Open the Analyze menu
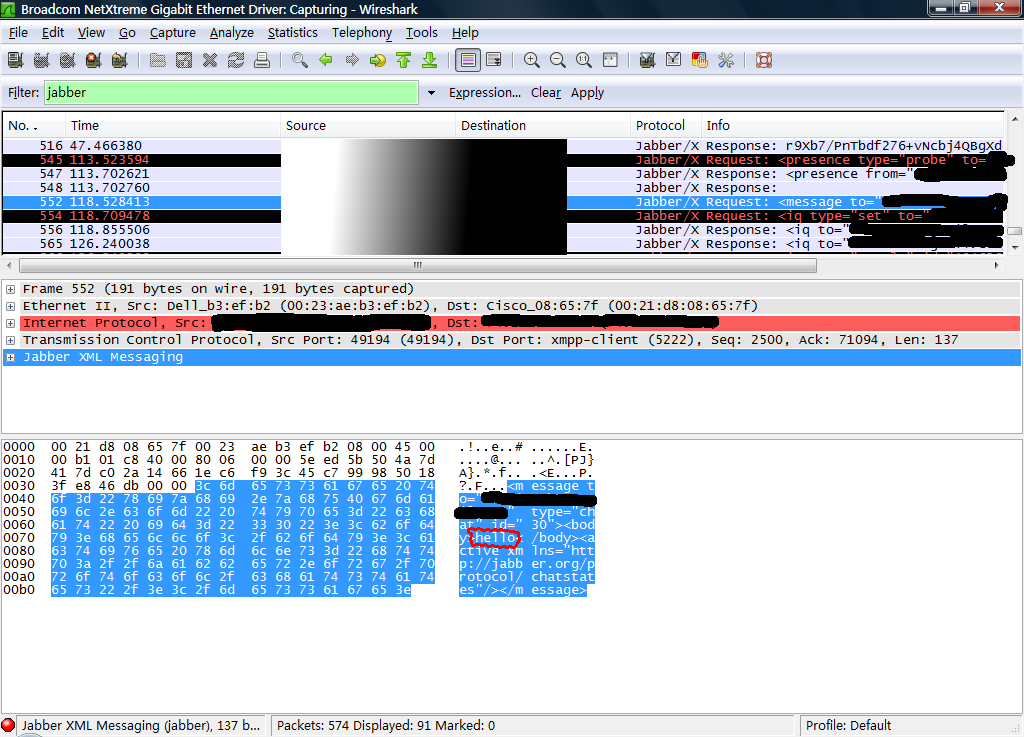This screenshot has width=1024, height=737. click(232, 33)
